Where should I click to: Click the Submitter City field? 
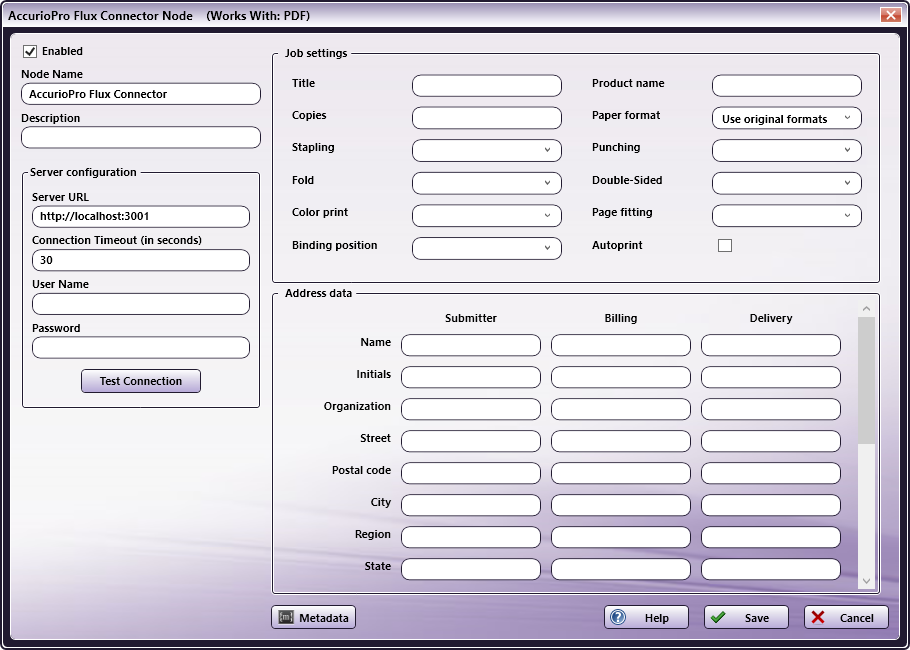click(471, 505)
